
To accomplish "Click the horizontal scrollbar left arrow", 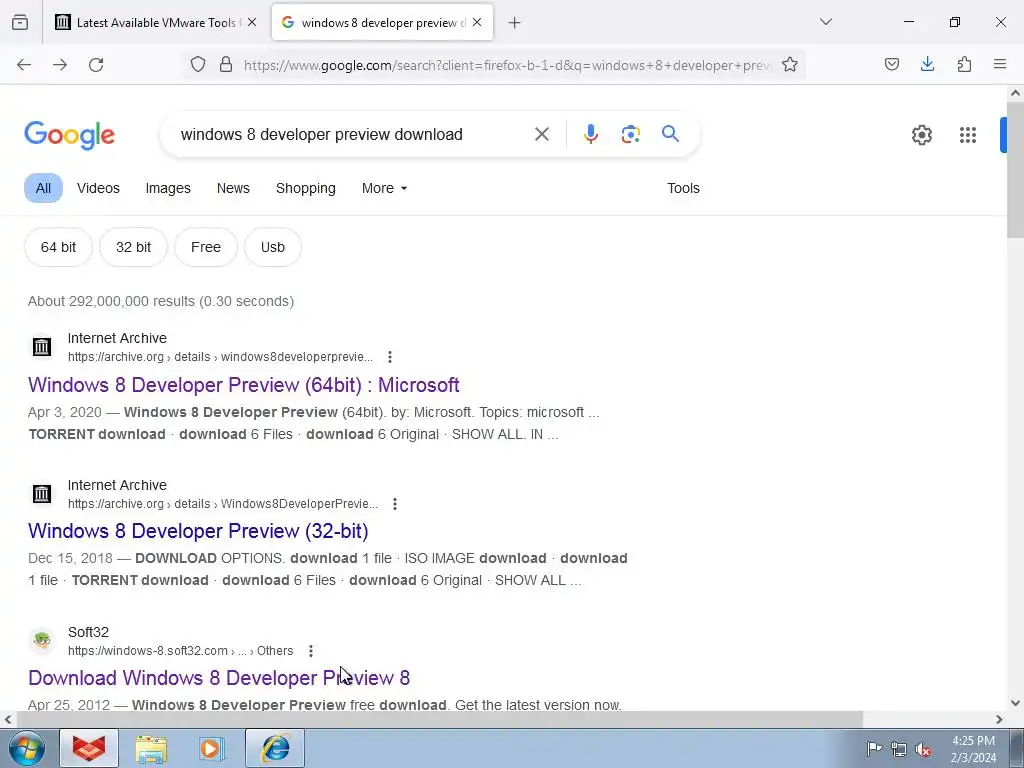I will [8, 720].
